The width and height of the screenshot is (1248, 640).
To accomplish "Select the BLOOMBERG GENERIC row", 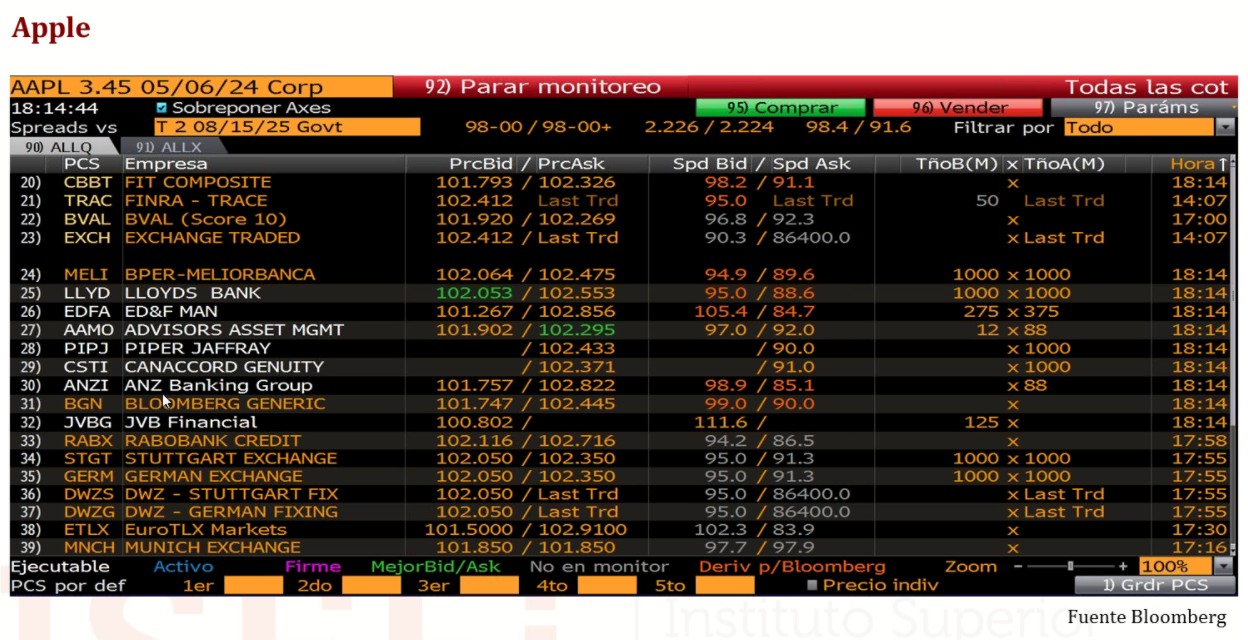I will [x=620, y=404].
